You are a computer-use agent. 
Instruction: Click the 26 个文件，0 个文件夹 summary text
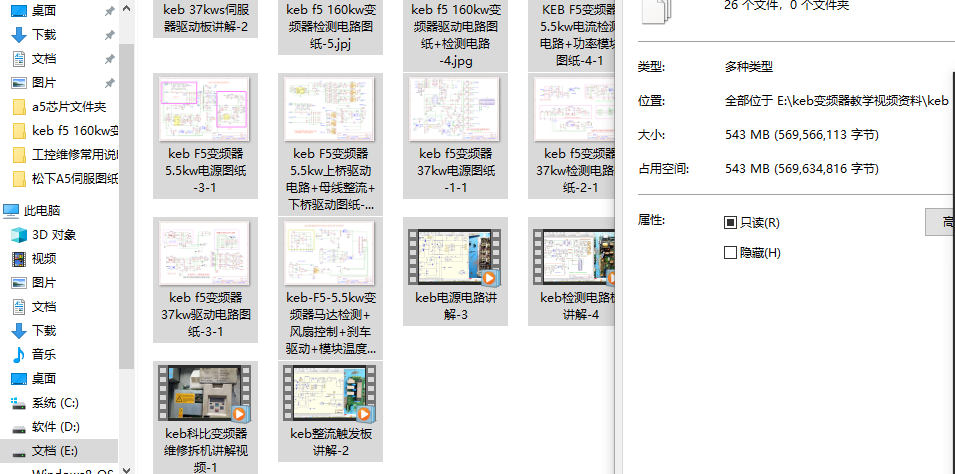(786, 6)
